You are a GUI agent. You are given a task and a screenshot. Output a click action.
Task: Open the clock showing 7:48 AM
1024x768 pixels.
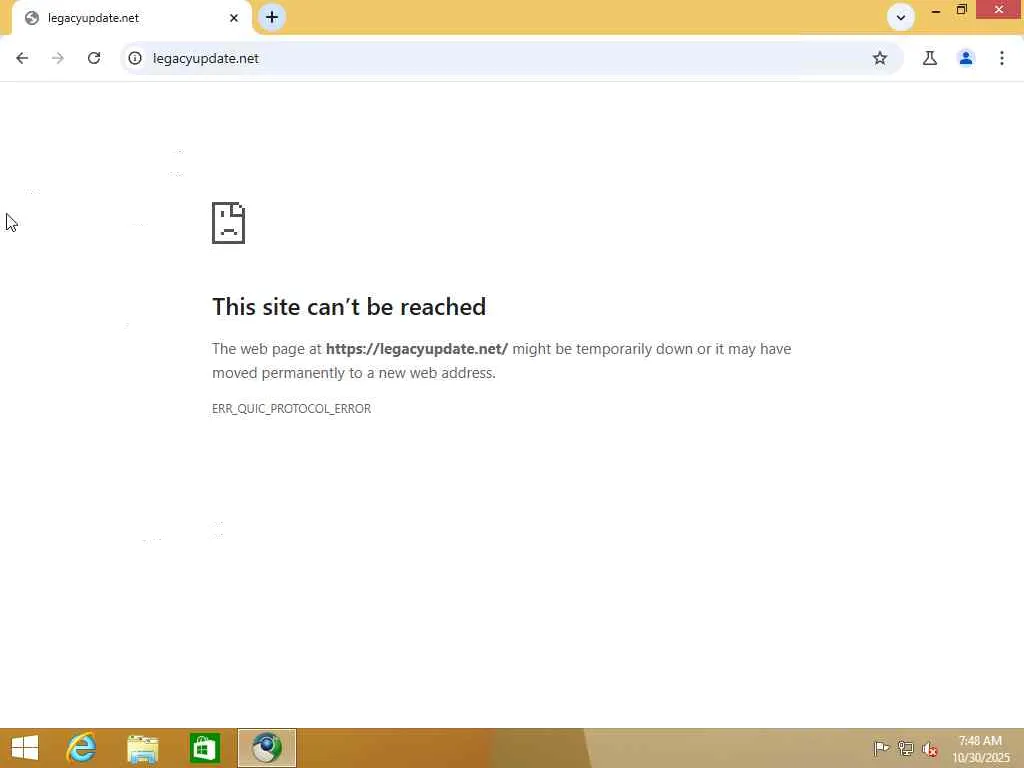(980, 749)
